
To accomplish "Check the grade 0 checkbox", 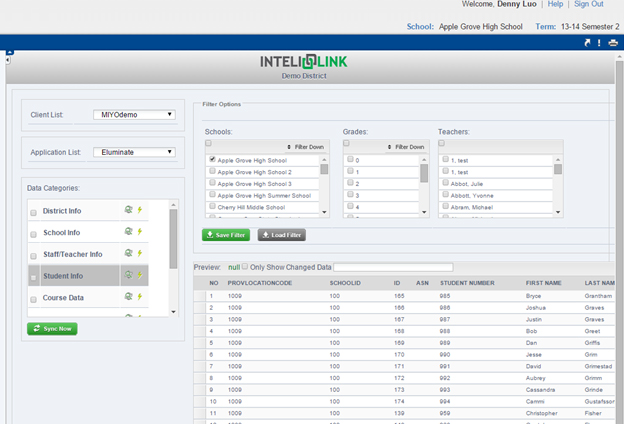I will point(350,159).
